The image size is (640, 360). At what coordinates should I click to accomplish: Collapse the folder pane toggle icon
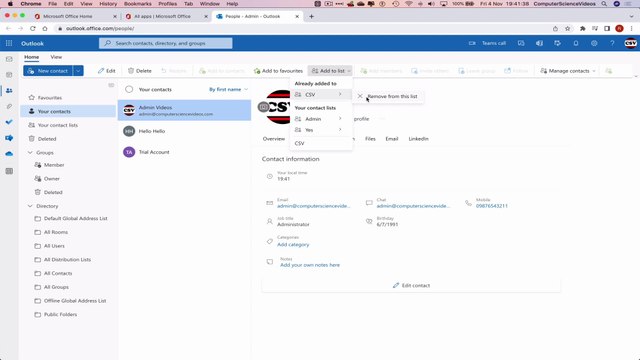pyautogui.click(x=111, y=85)
